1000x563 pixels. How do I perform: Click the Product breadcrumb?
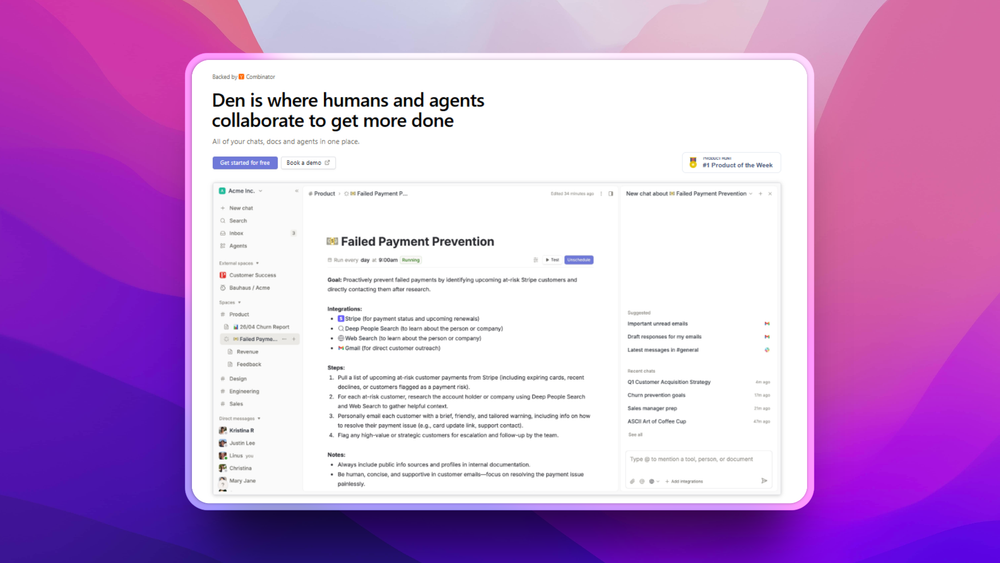(x=322, y=193)
